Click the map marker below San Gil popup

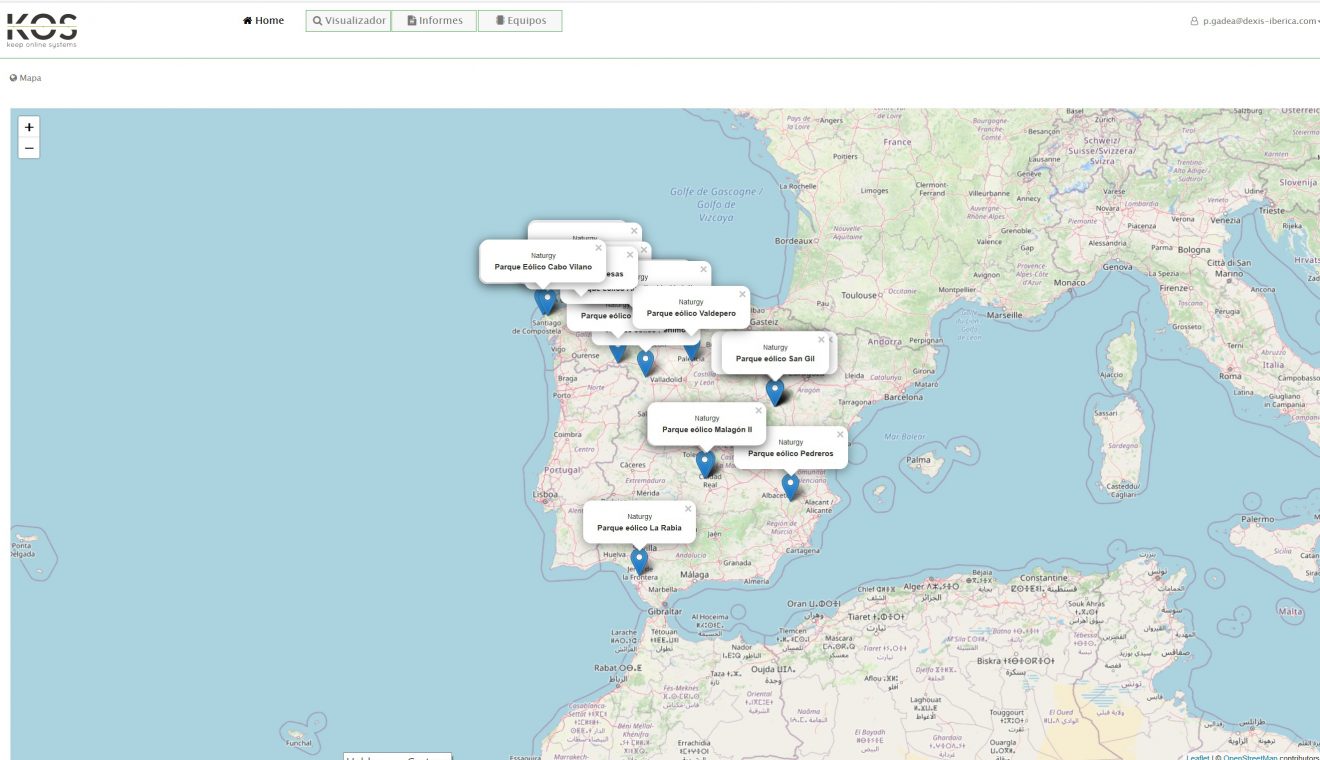(775, 391)
